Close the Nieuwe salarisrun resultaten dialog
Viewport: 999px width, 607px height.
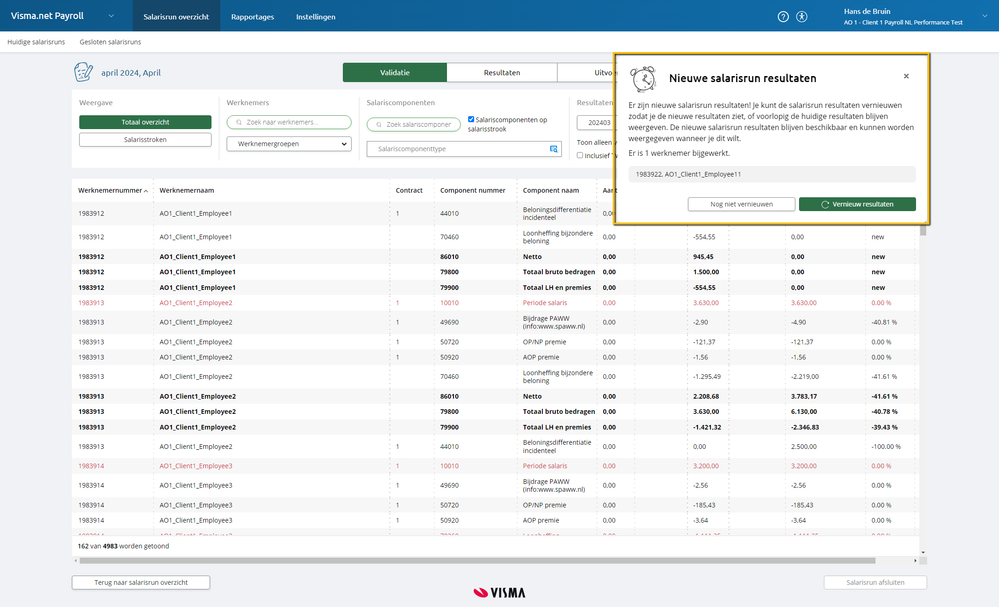906,76
